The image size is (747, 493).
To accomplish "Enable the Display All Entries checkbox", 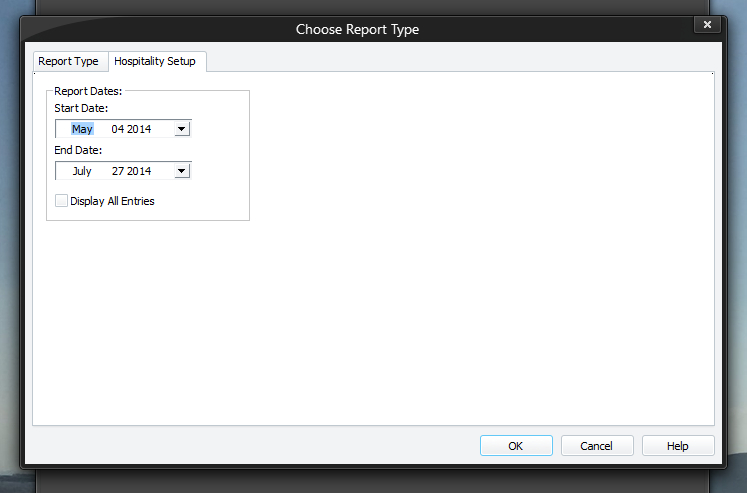I will (61, 201).
